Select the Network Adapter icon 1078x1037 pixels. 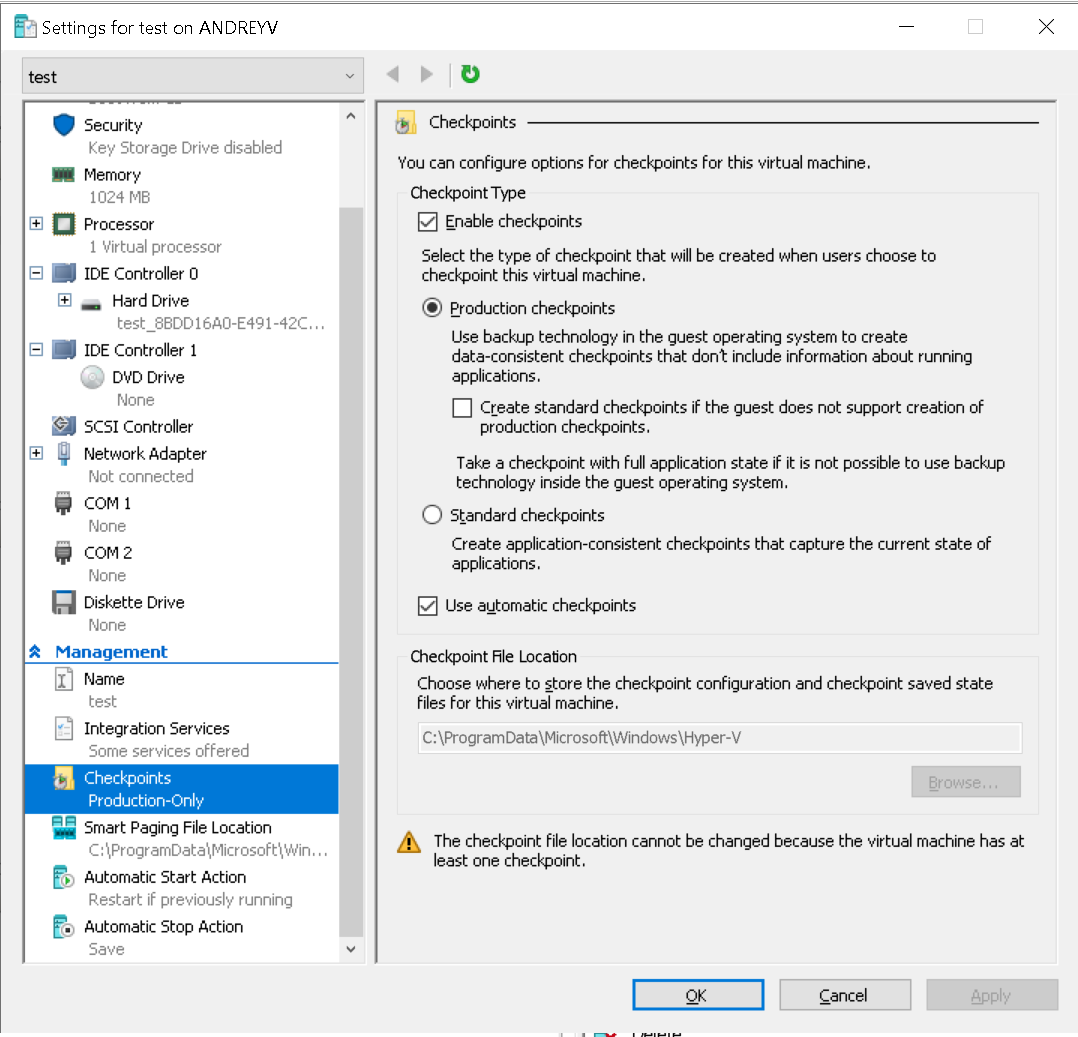pos(64,454)
